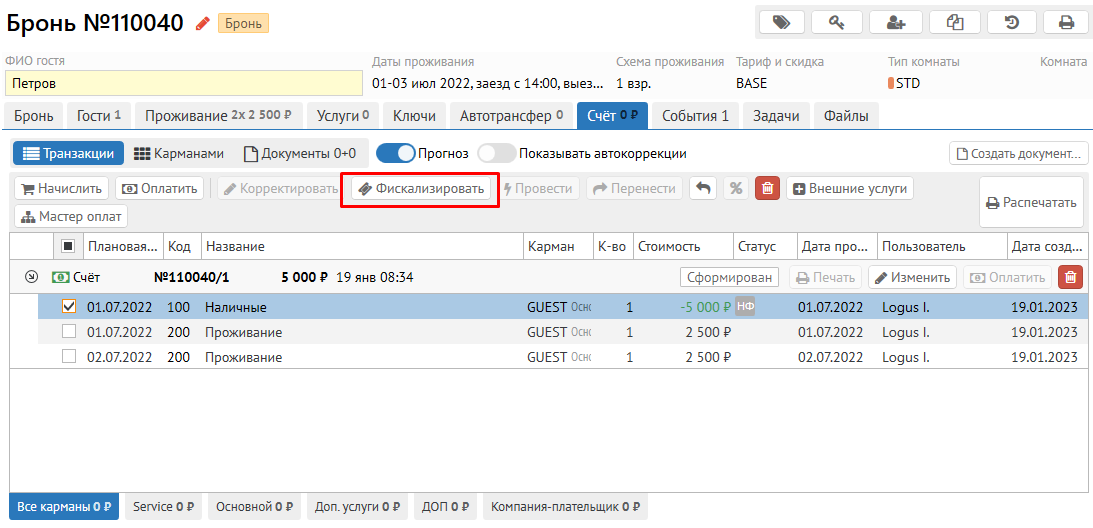Click the printer icon in header

(x=1066, y=22)
